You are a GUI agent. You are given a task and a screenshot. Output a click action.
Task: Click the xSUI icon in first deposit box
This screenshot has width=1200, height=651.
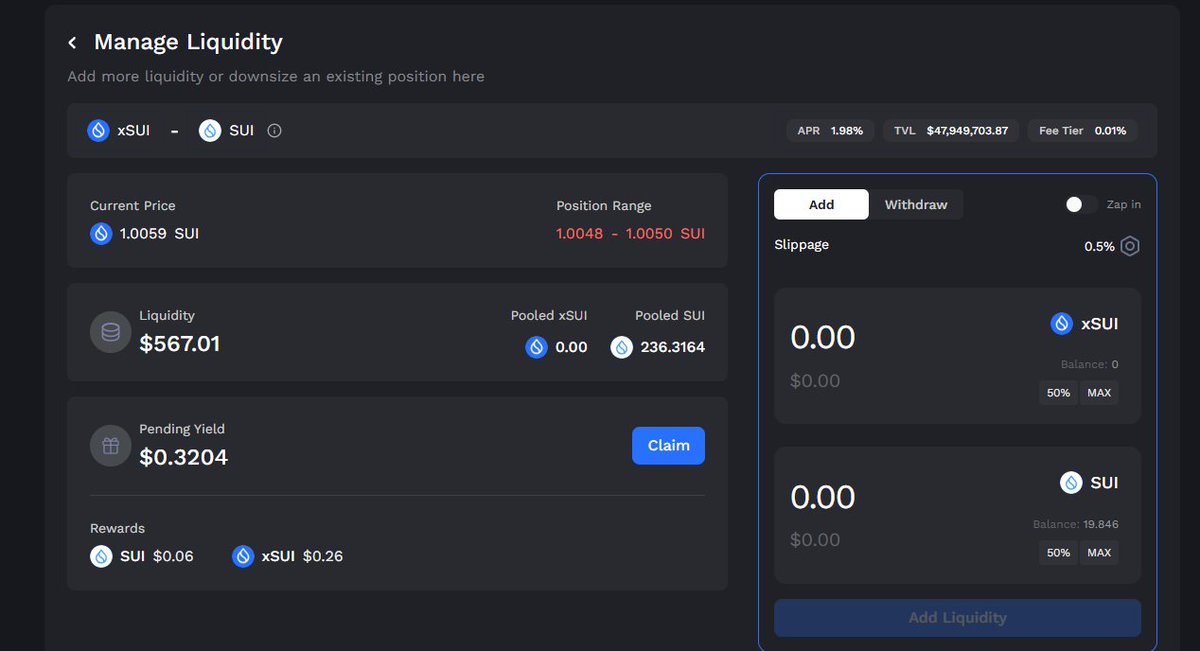[1061, 324]
